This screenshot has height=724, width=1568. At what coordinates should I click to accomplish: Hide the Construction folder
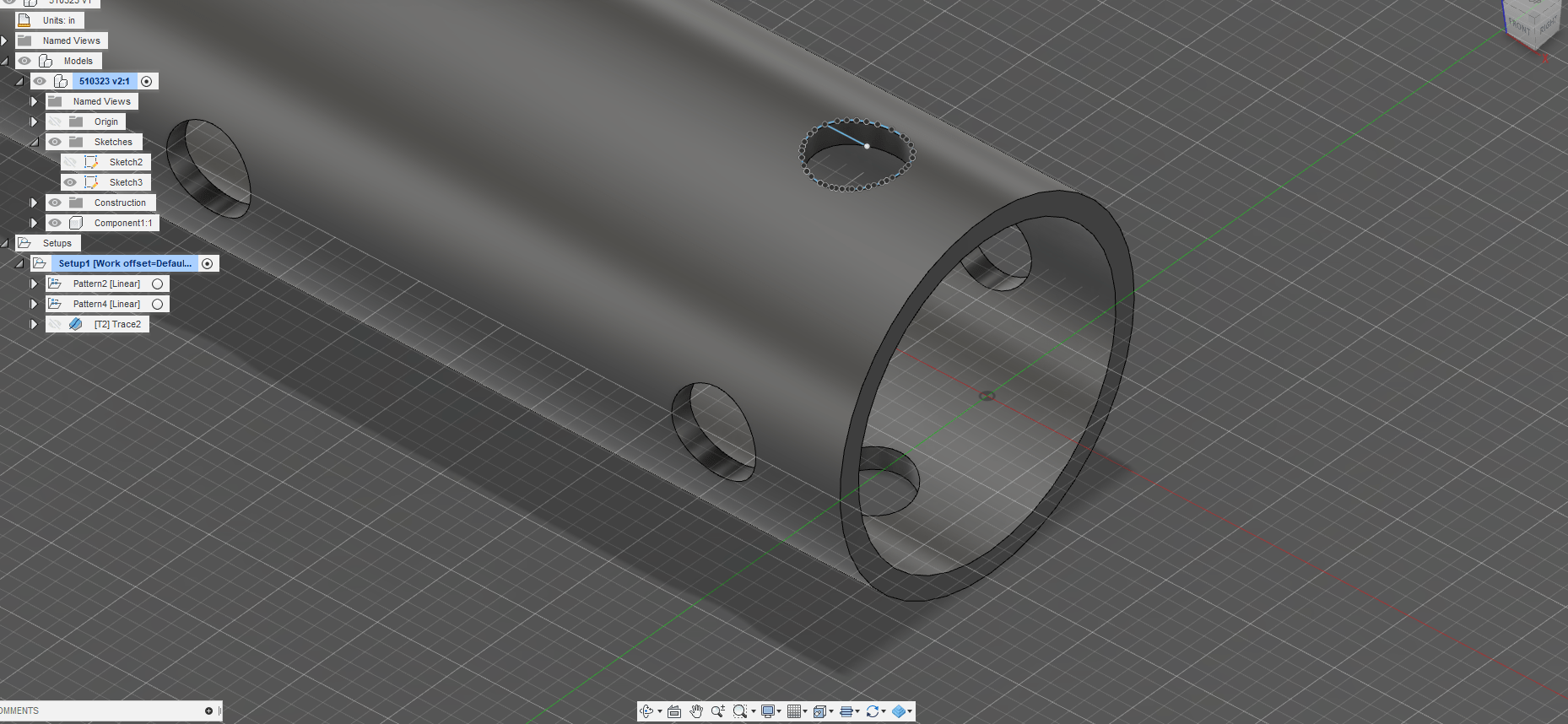55,203
